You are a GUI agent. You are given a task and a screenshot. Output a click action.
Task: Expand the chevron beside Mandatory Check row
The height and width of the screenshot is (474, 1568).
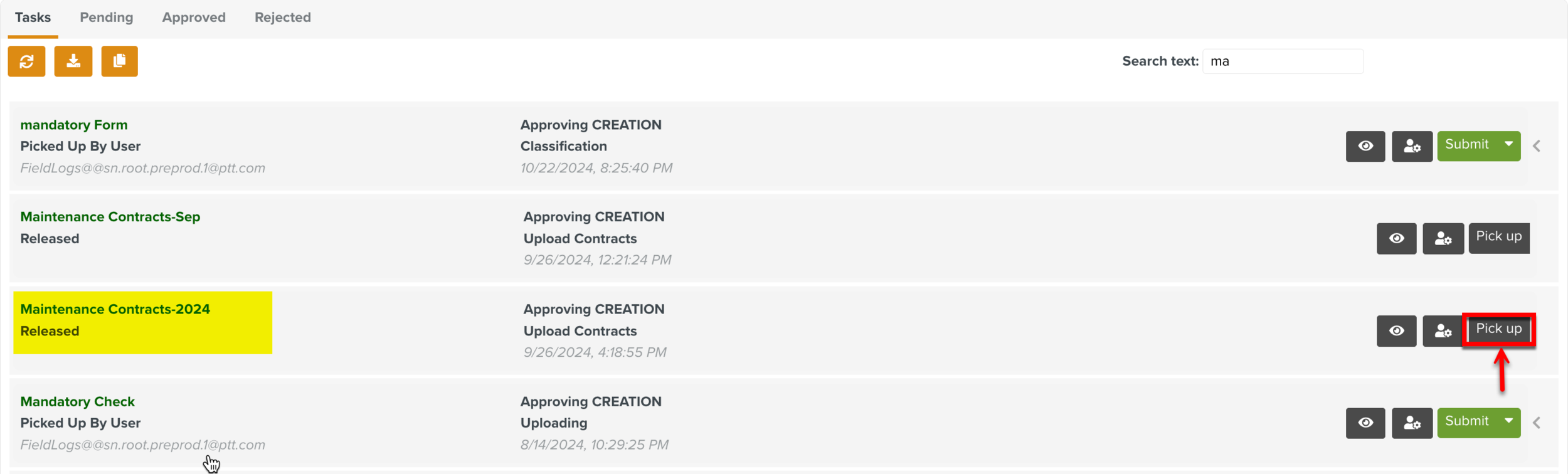tap(1536, 423)
